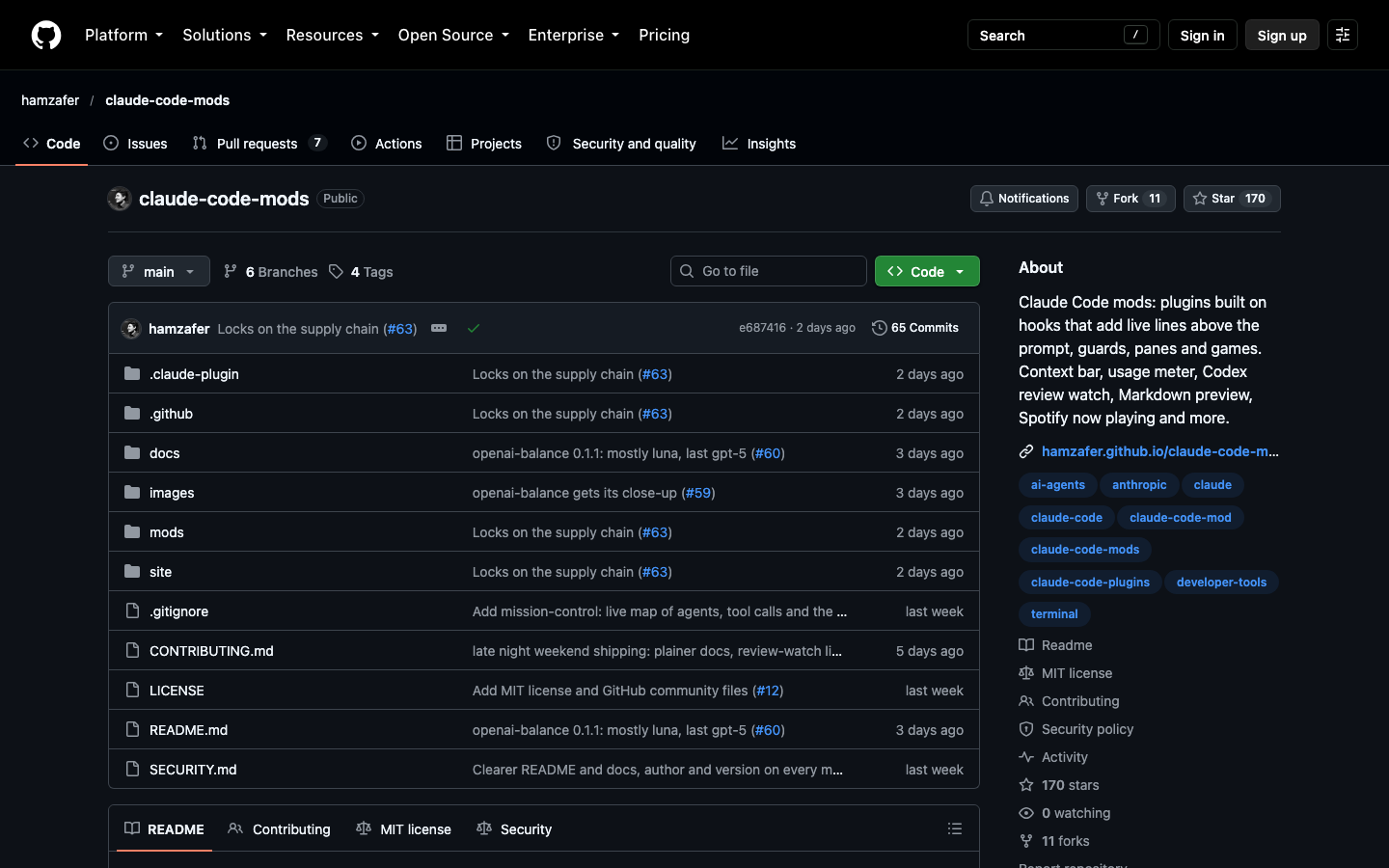Focus the Go to file search field
Image resolution: width=1389 pixels, height=868 pixels.
[x=769, y=271]
